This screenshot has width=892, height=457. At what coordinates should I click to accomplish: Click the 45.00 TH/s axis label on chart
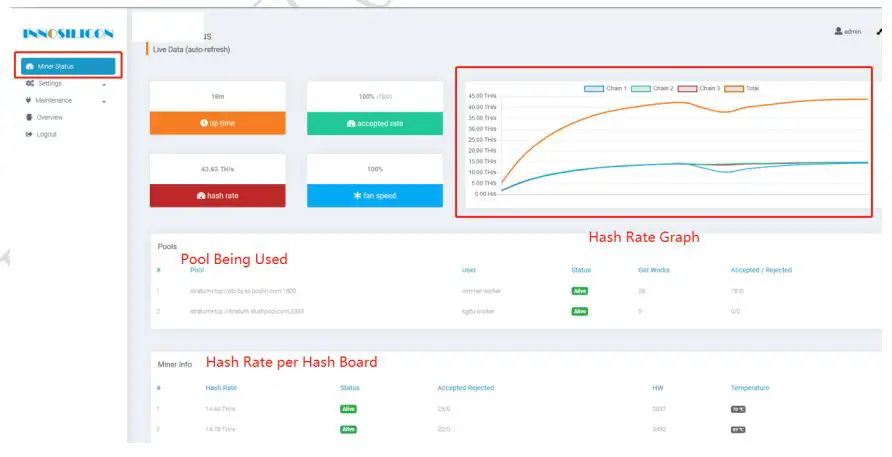click(x=482, y=96)
